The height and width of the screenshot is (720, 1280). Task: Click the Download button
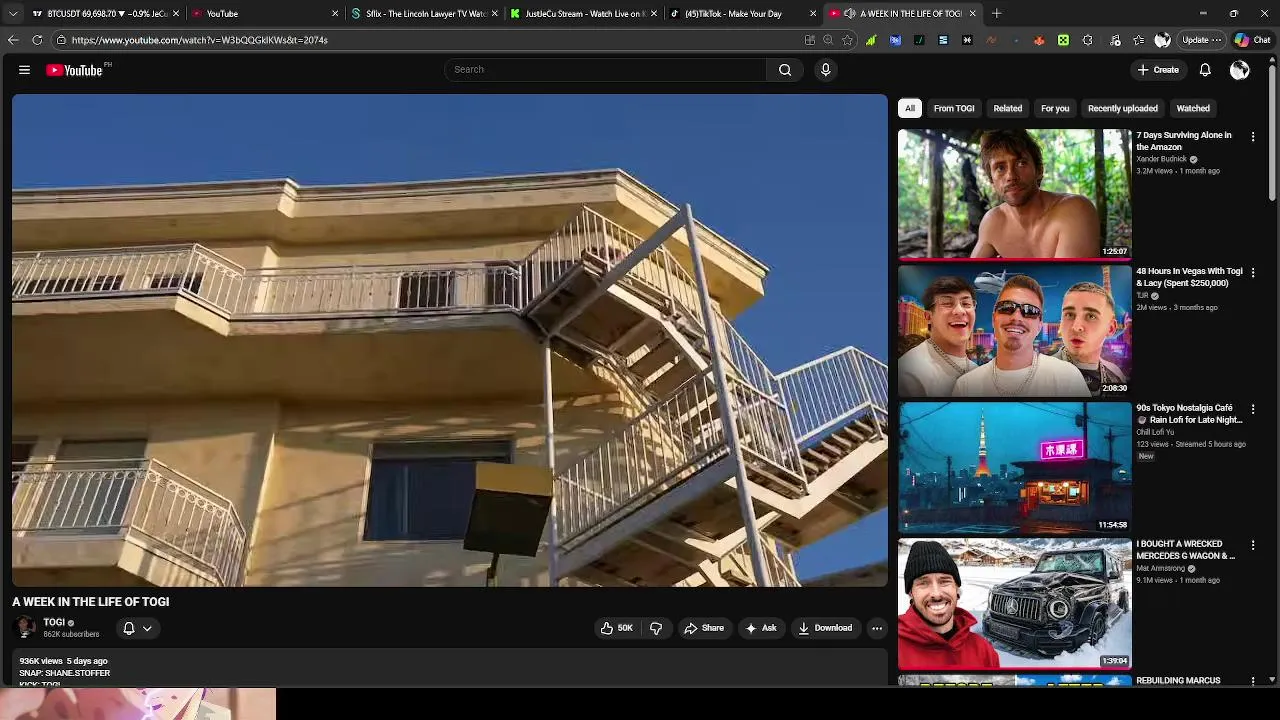(825, 628)
